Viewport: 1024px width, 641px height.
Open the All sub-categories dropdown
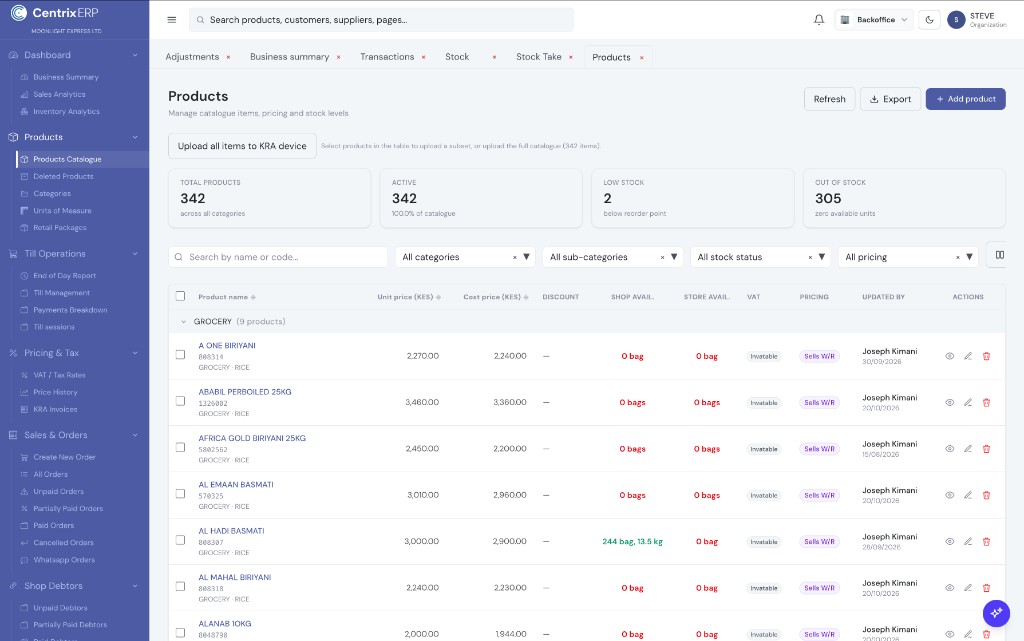tap(613, 257)
